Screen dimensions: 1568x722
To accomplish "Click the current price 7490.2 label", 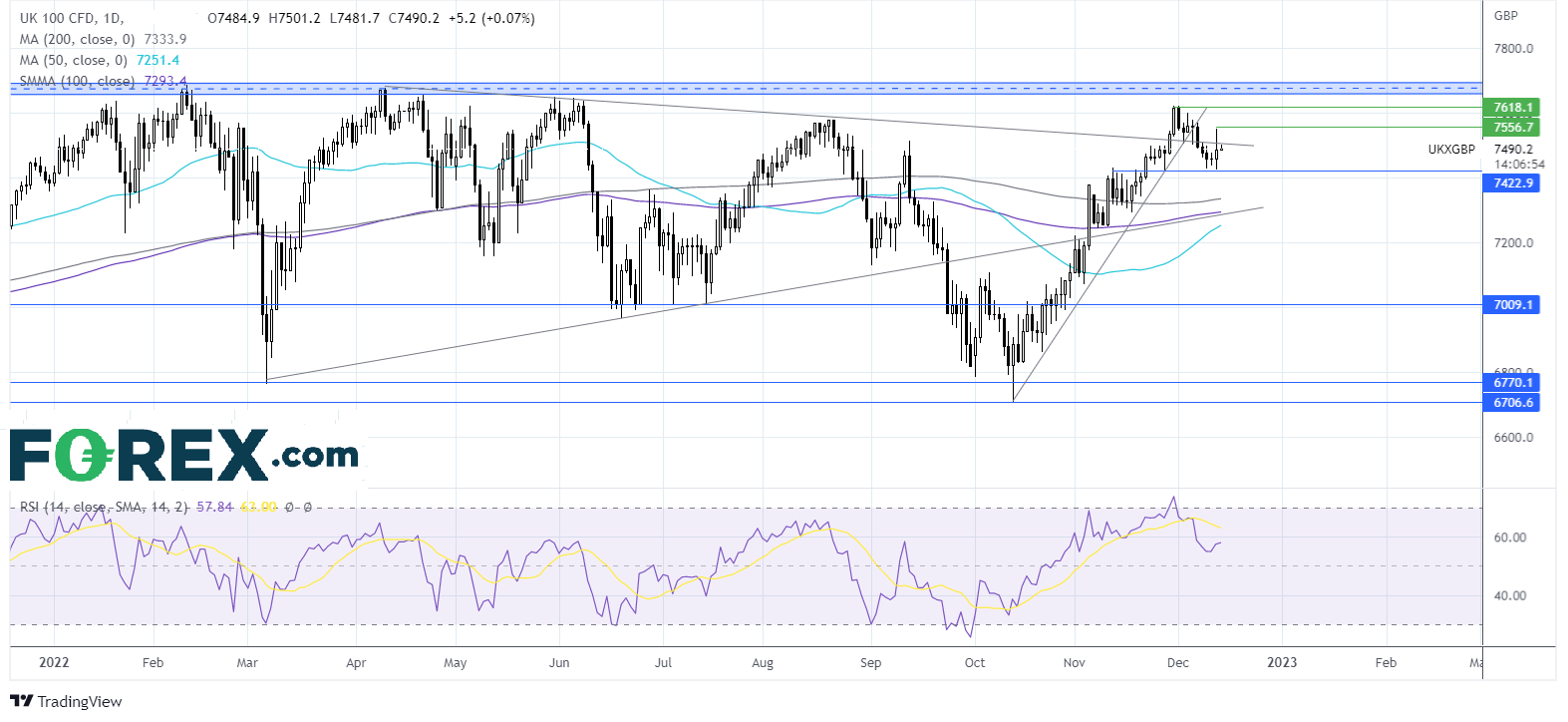I will (1513, 150).
